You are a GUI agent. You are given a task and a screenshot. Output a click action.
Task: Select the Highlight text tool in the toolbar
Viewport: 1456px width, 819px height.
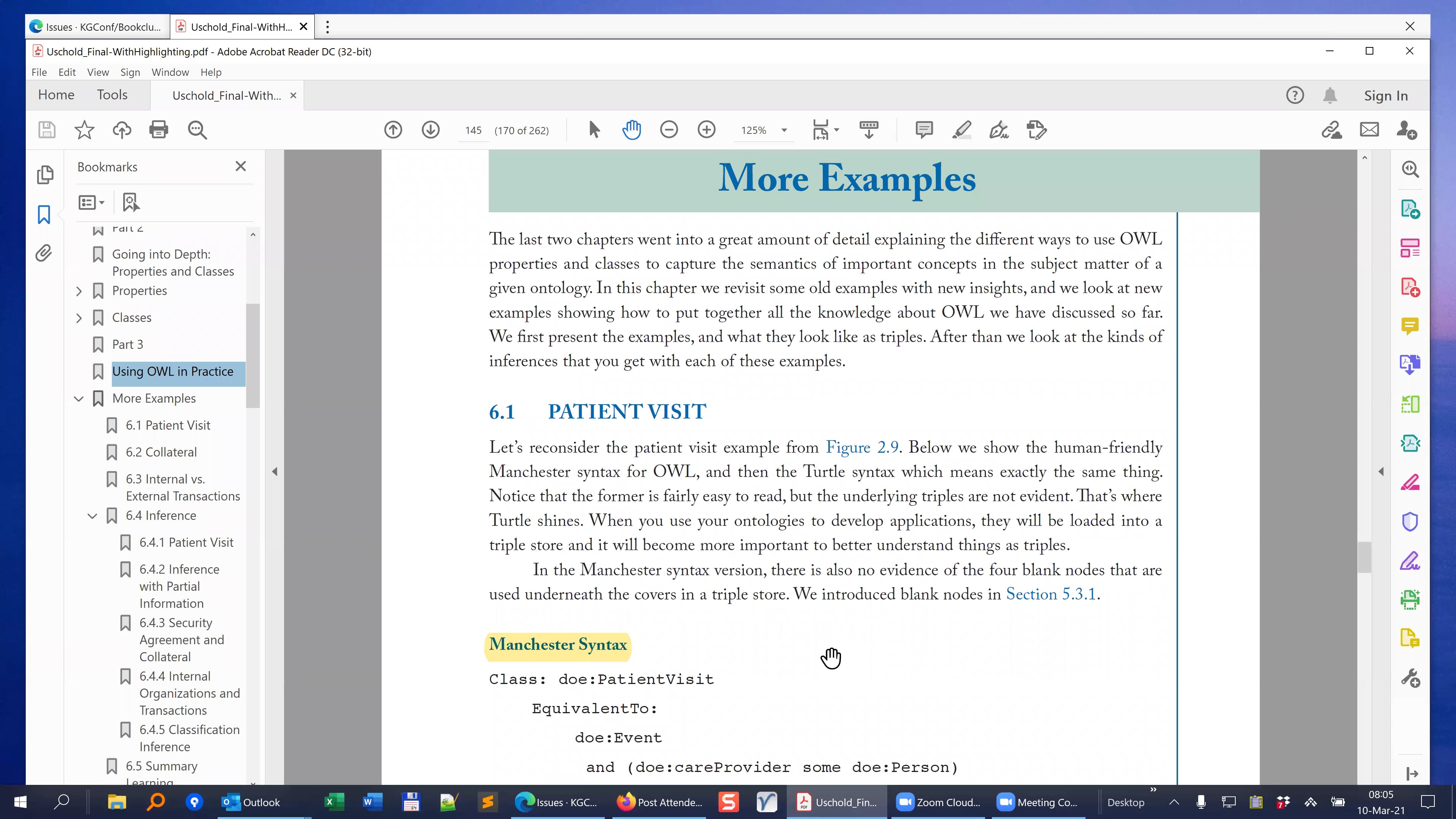point(962,130)
